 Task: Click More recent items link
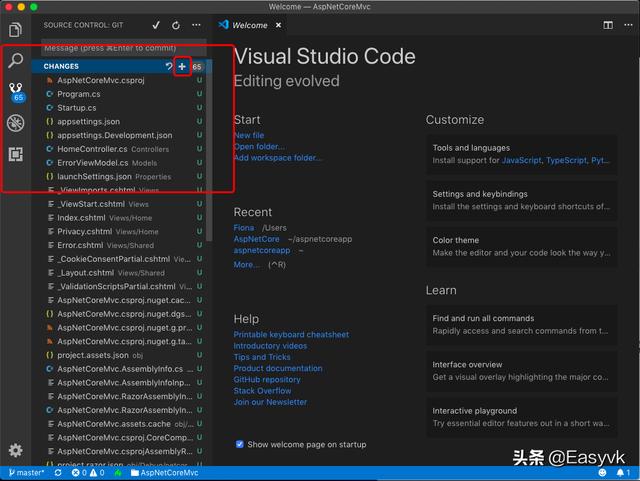point(246,265)
